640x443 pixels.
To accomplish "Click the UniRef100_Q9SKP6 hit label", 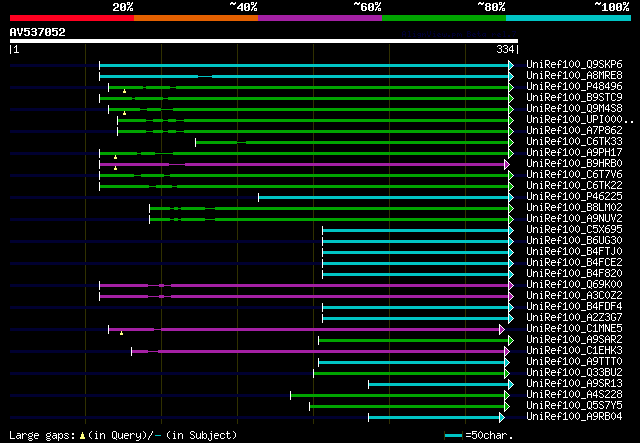I will 574,65.
